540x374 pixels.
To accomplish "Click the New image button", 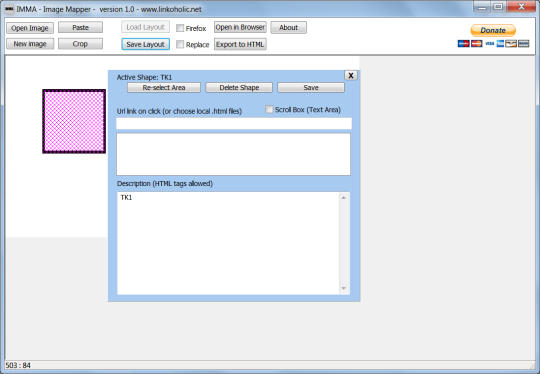I will coord(30,44).
